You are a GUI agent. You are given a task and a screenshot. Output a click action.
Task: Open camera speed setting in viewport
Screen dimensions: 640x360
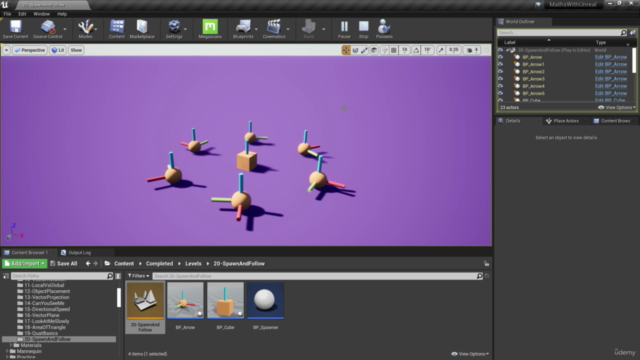pyautogui.click(x=473, y=50)
